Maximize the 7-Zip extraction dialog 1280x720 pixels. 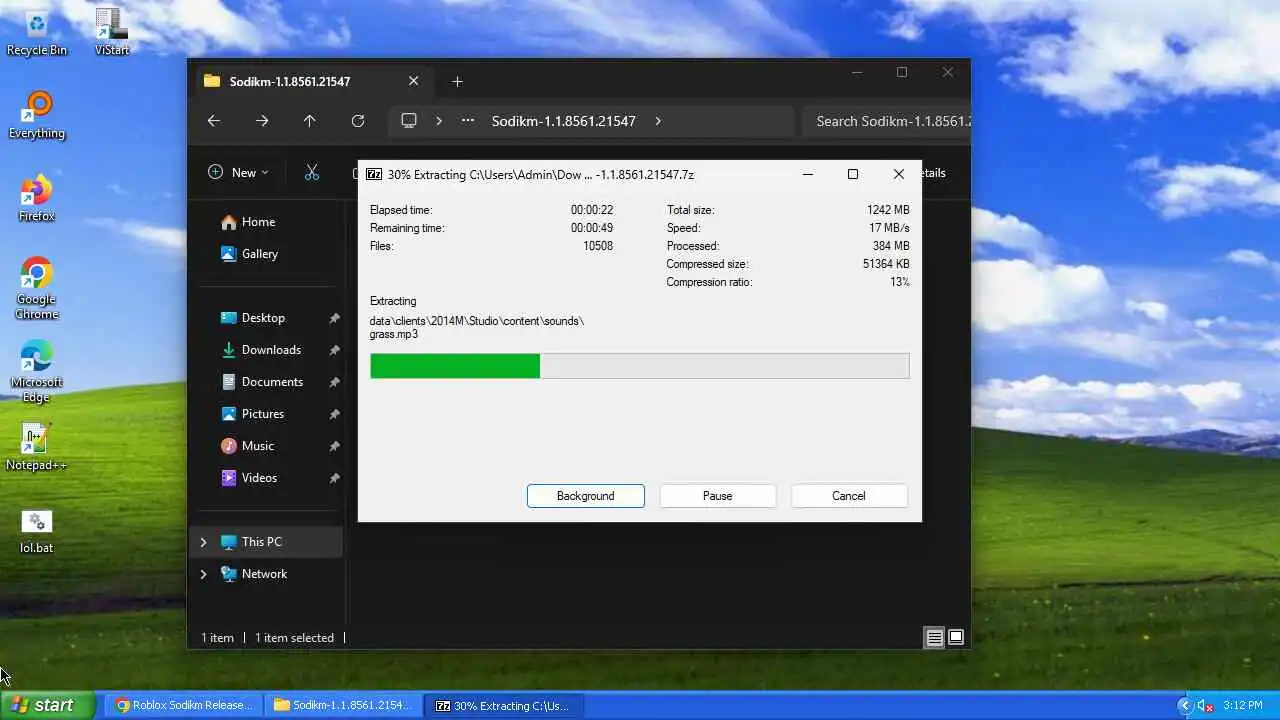(853, 174)
